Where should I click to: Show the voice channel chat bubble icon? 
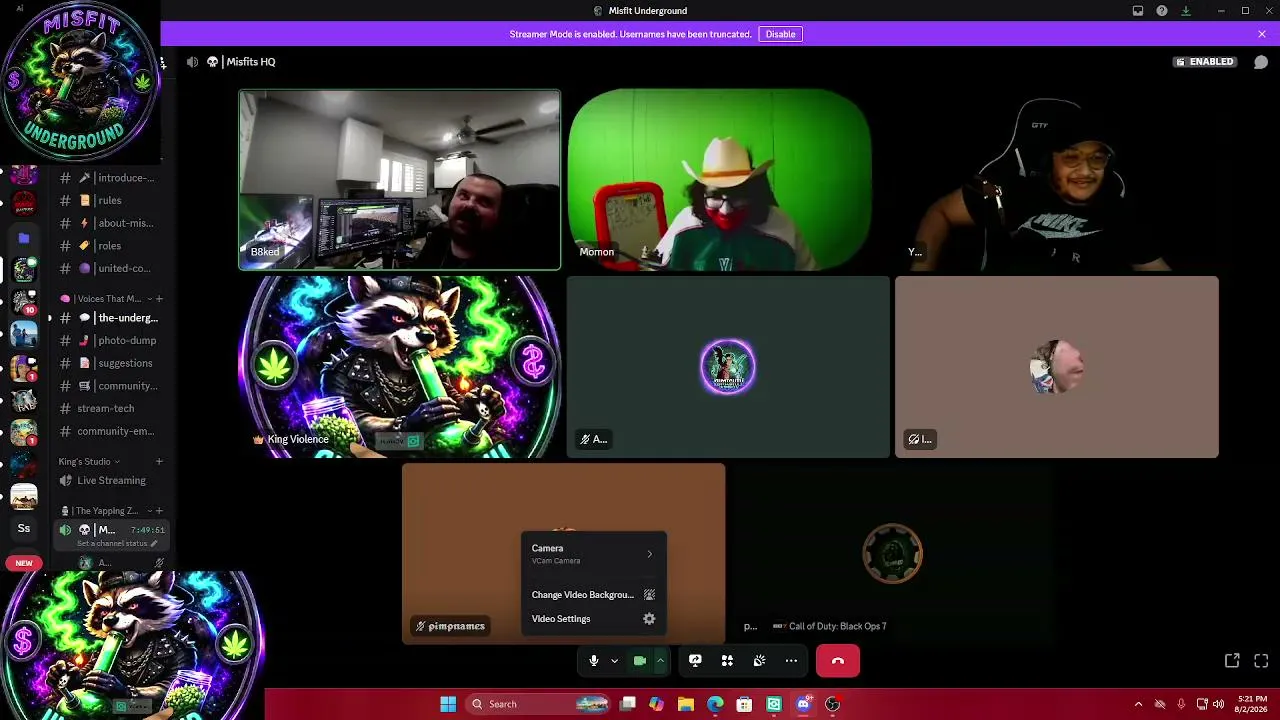click(x=1261, y=62)
